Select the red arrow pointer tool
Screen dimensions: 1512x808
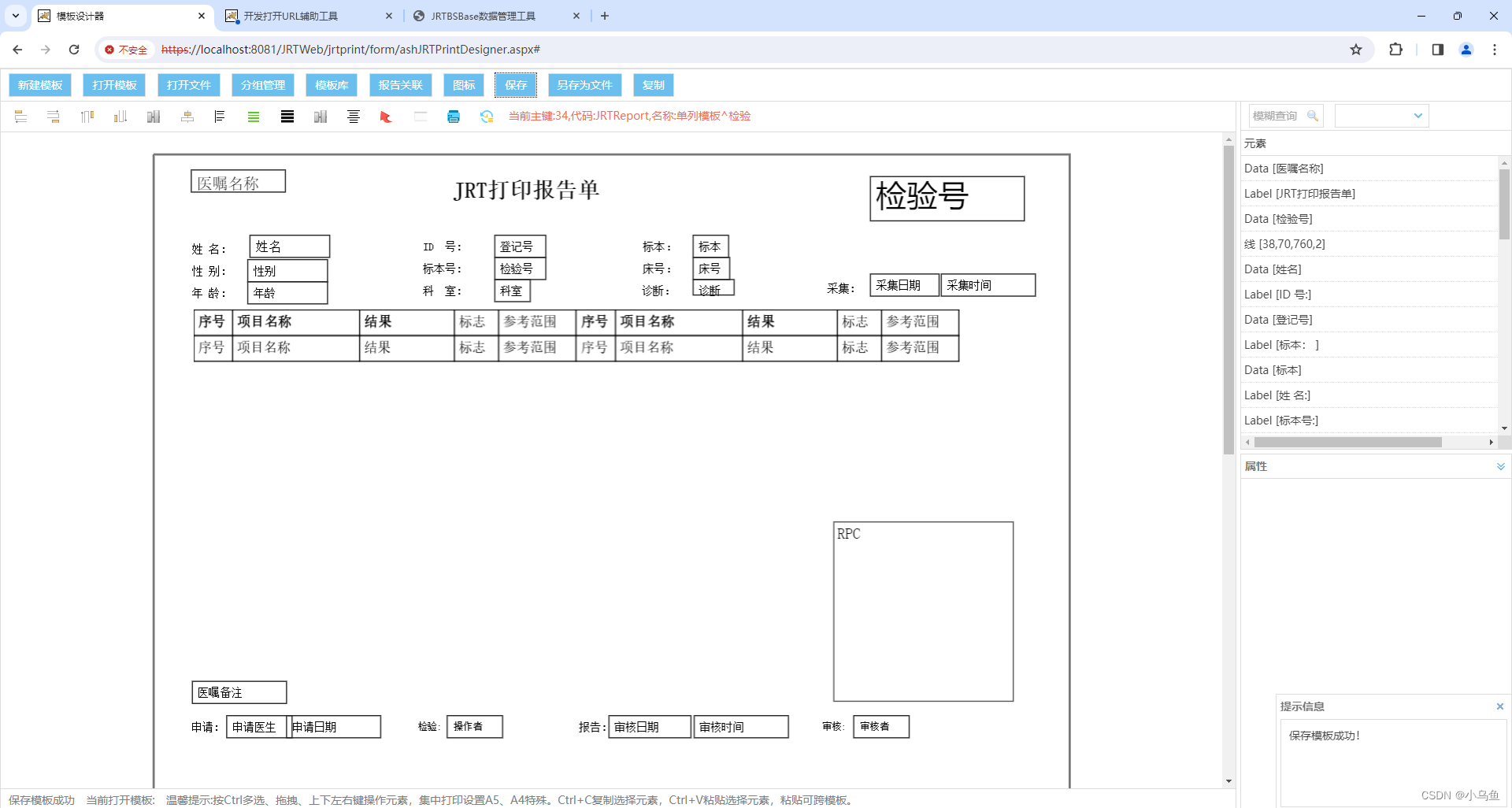(x=386, y=117)
